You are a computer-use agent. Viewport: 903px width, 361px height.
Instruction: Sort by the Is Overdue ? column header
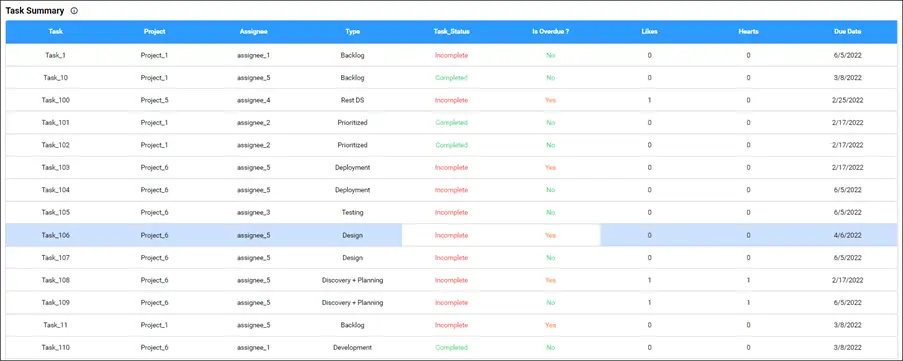pos(551,32)
